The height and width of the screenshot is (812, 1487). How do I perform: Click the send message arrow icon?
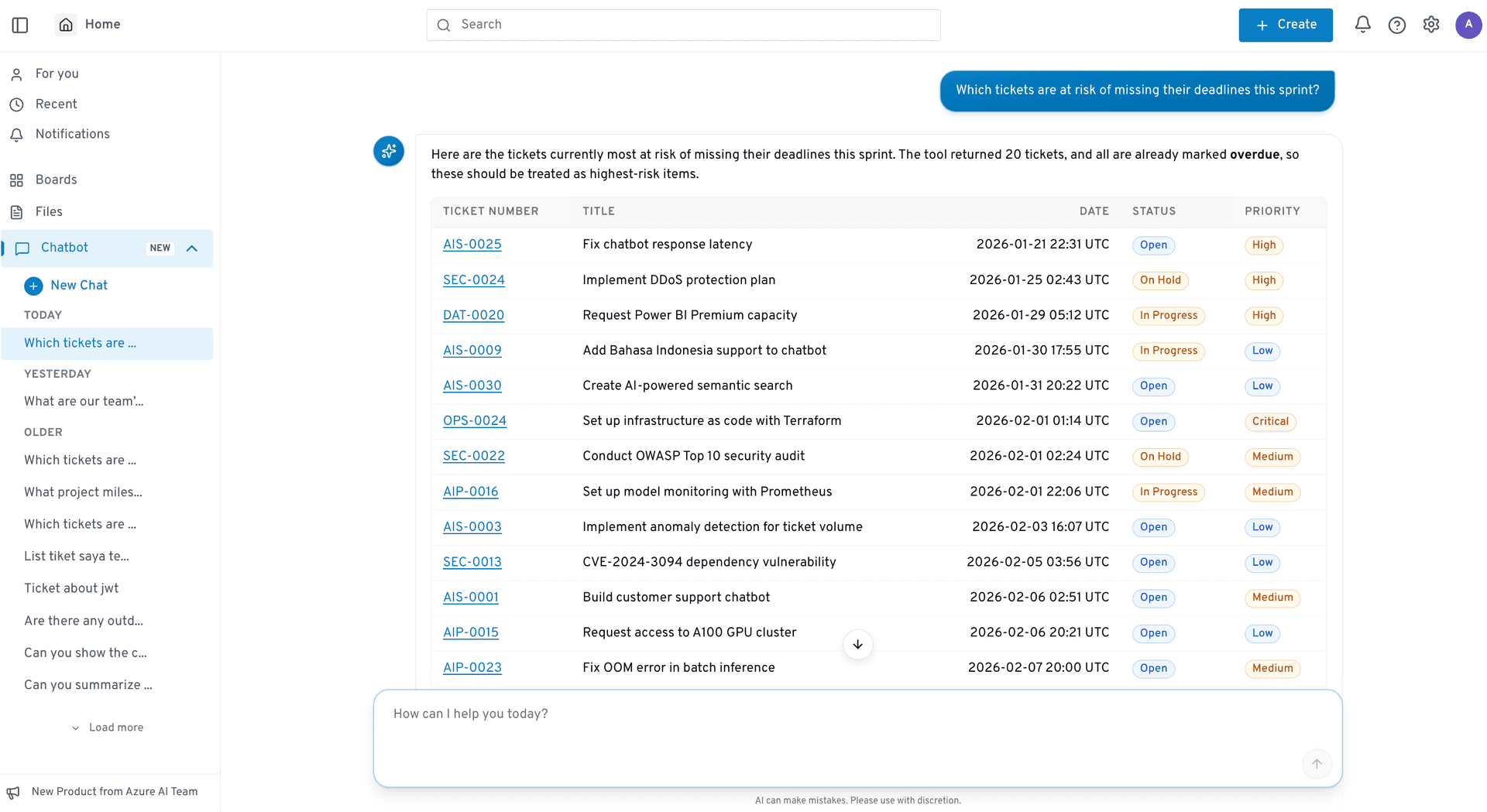point(1317,764)
